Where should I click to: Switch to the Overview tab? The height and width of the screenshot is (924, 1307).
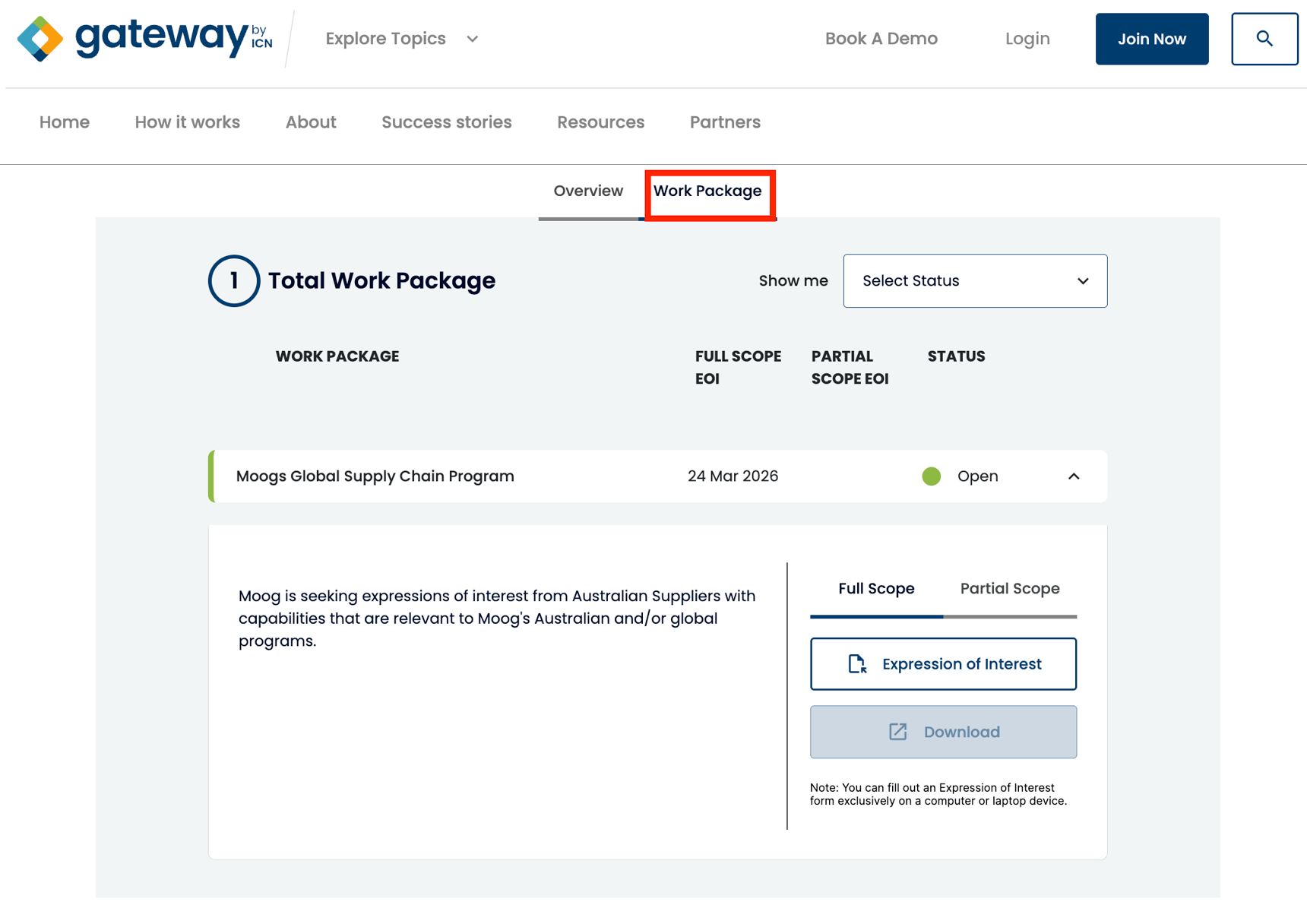pos(587,191)
